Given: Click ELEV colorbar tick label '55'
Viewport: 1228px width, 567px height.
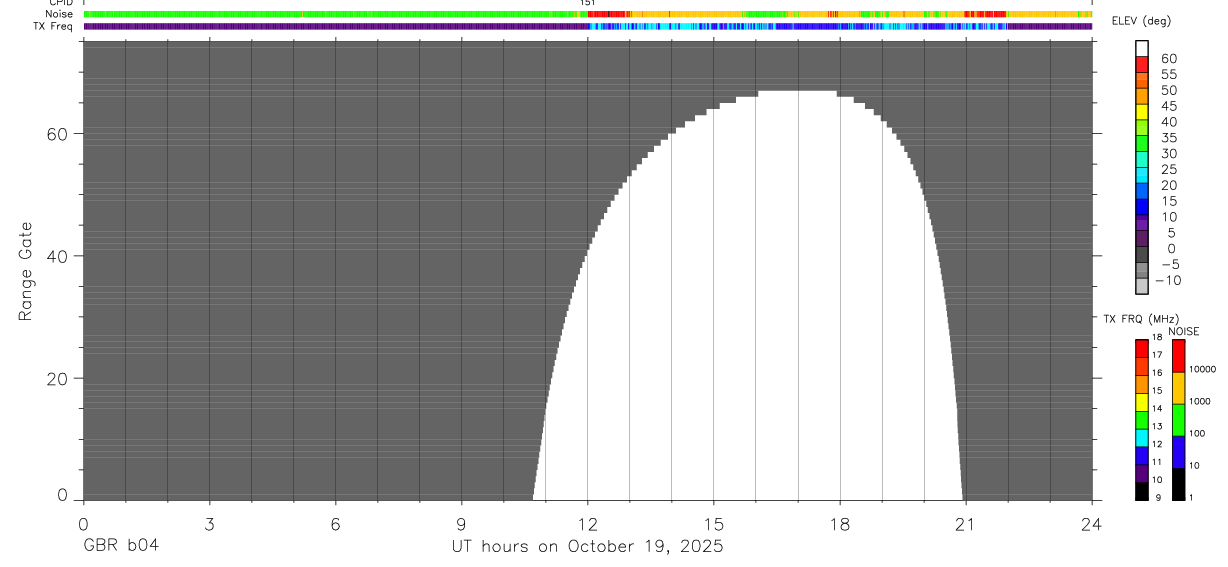Looking at the screenshot, I should point(1170,75).
